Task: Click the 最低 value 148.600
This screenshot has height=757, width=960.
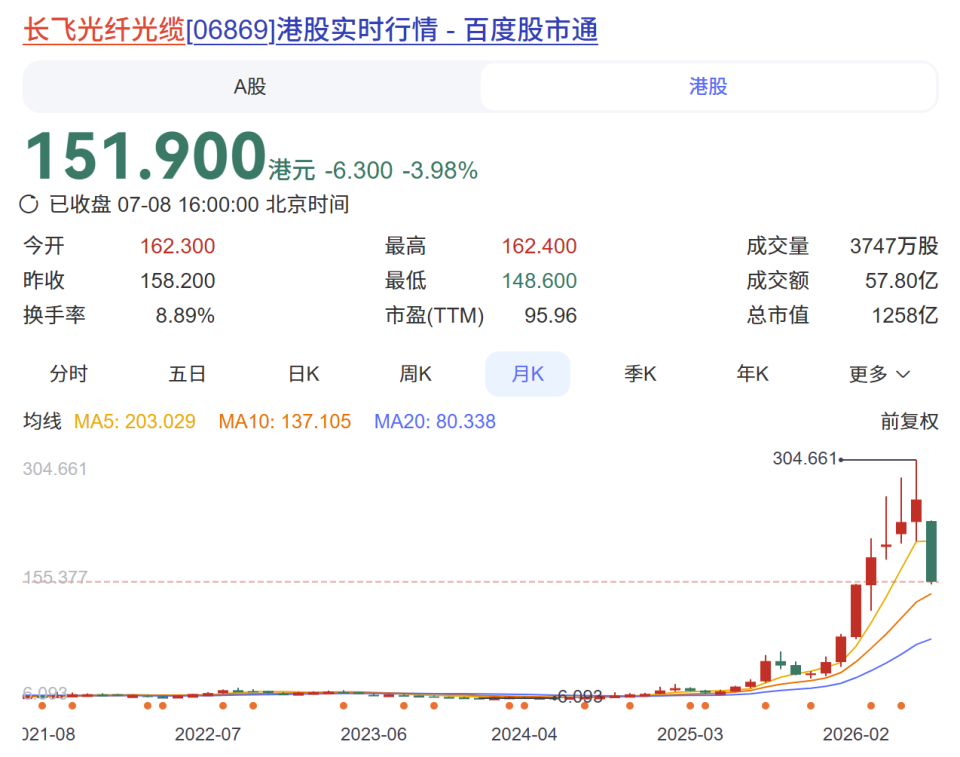Action: coord(539,281)
